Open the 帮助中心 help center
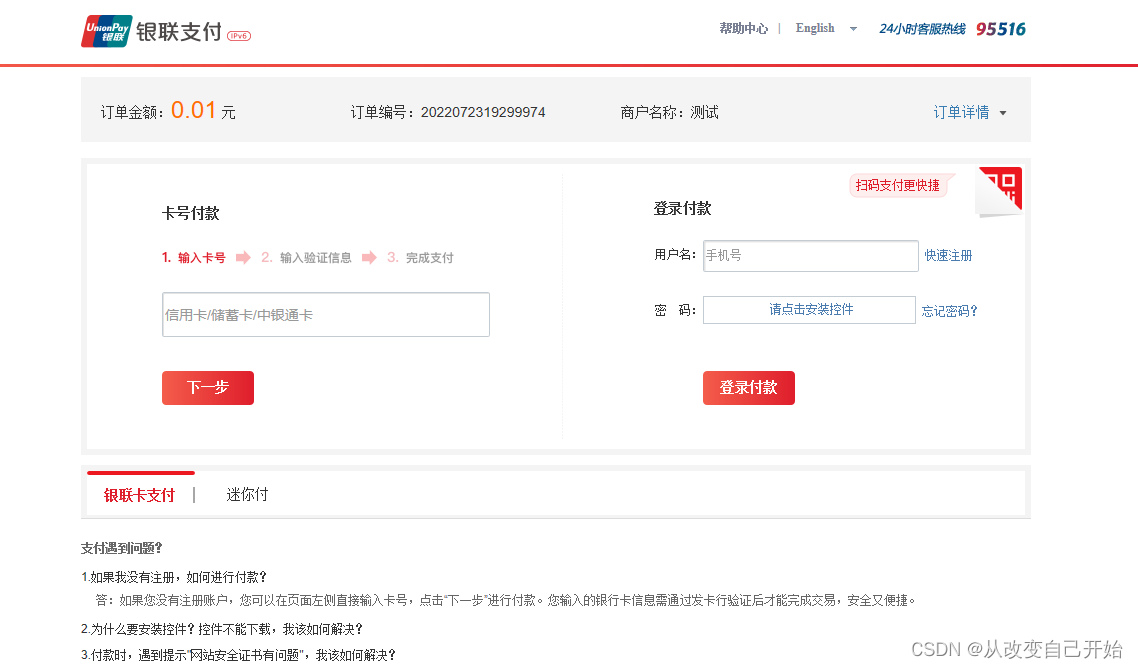Viewport: 1138px width, 669px height. click(744, 28)
